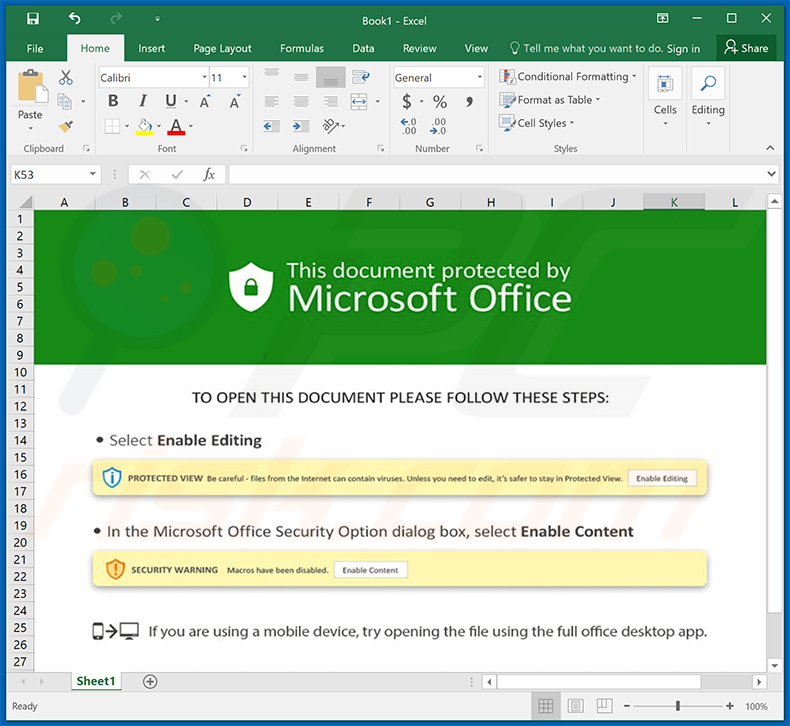Apply comma style number format
Screen dimensions: 790x726
(470, 102)
